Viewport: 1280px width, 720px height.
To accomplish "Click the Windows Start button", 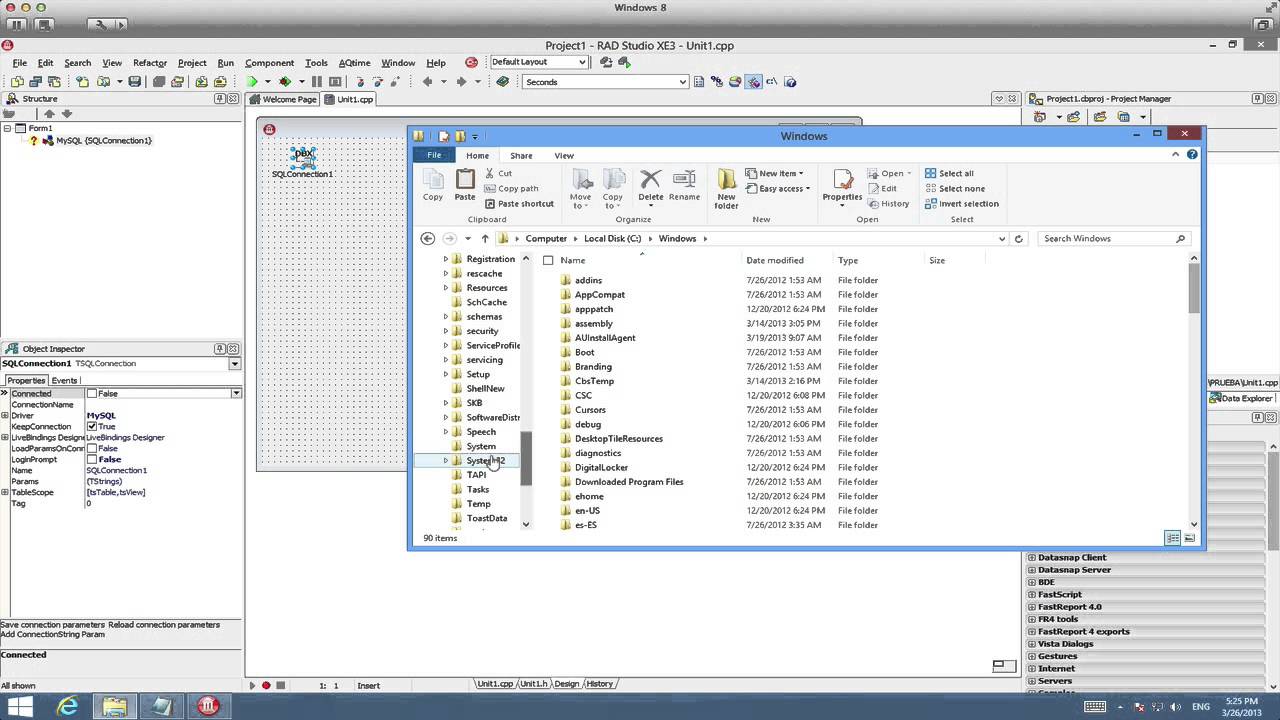I will coord(20,706).
